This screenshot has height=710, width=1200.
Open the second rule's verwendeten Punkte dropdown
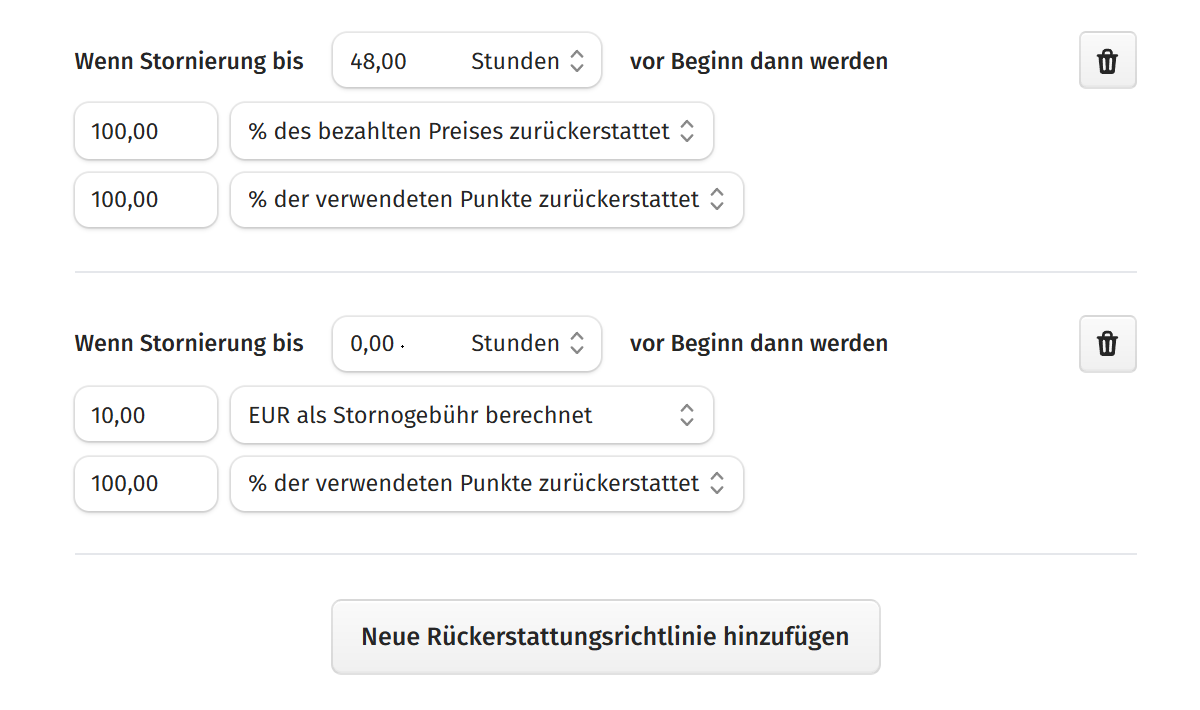(x=485, y=483)
